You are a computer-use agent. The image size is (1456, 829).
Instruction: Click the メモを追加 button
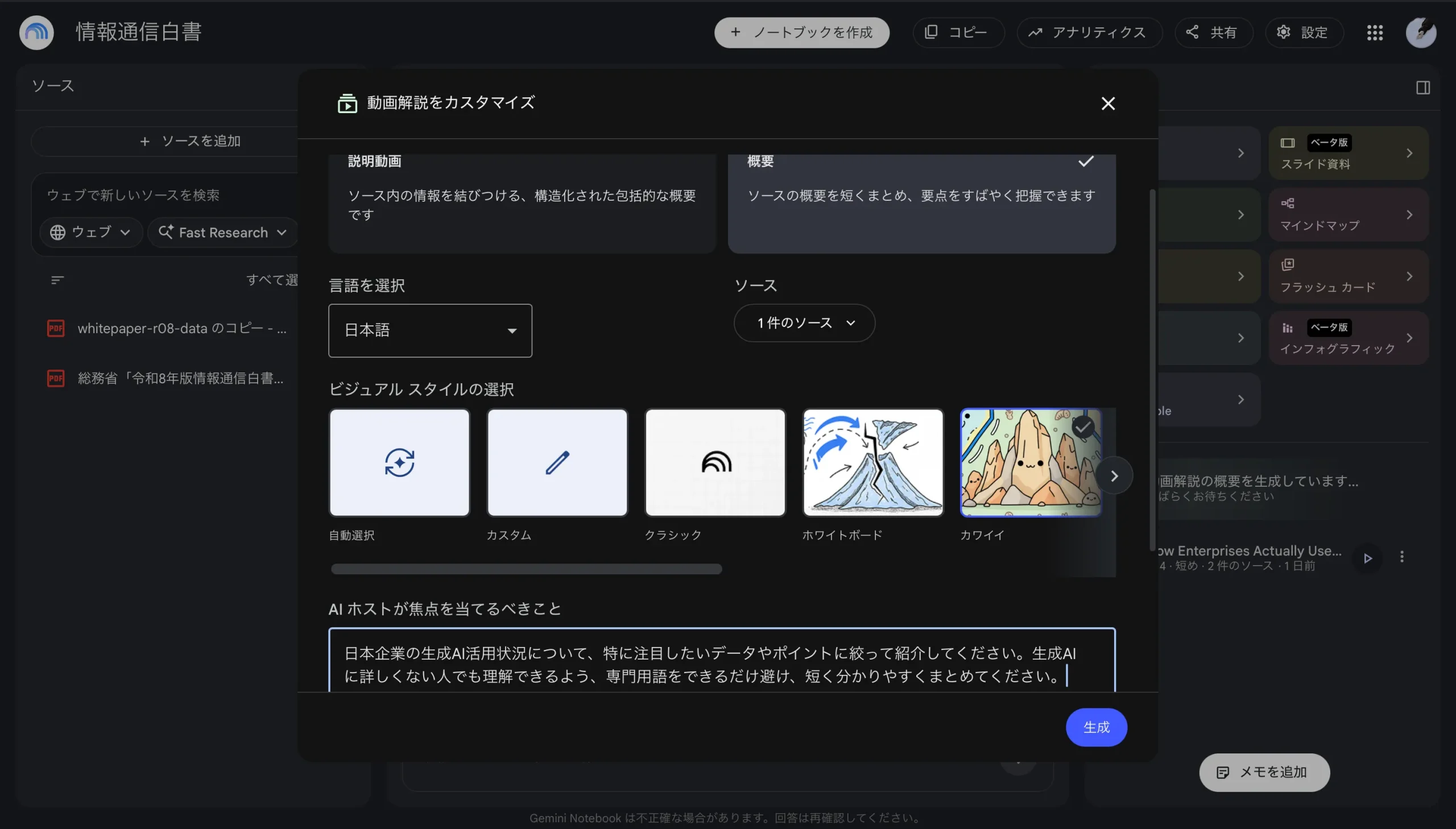(1264, 772)
